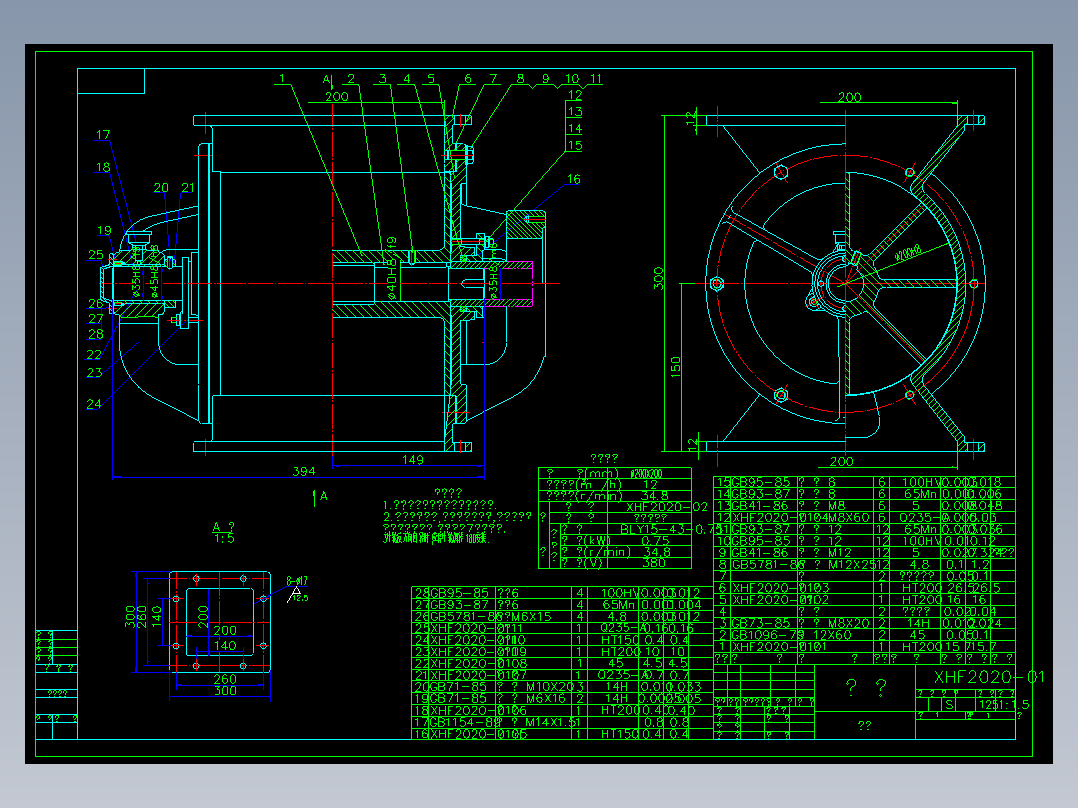Select XHF2020-0111 in parts list row 25
The image size is (1078, 808).
476,629
